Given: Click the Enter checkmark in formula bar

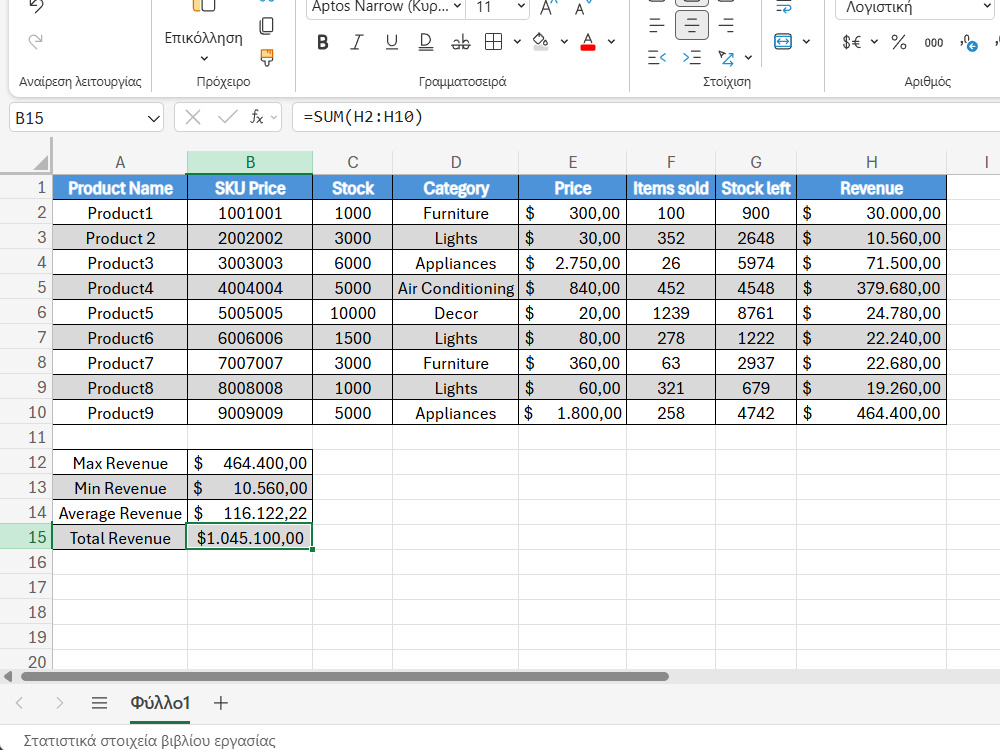Looking at the screenshot, I should (227, 117).
